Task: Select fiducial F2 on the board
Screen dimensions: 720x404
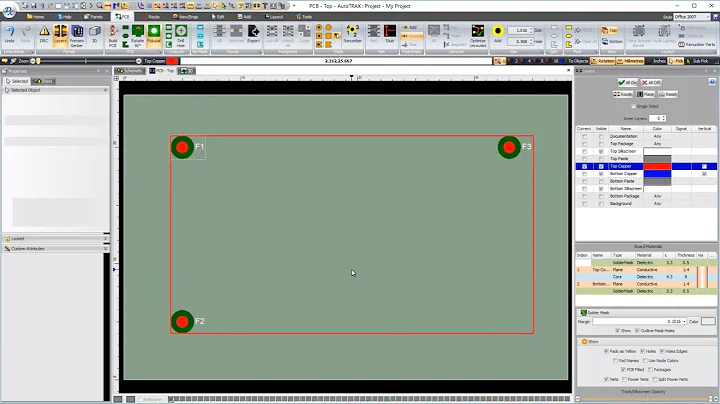Action: coord(182,321)
